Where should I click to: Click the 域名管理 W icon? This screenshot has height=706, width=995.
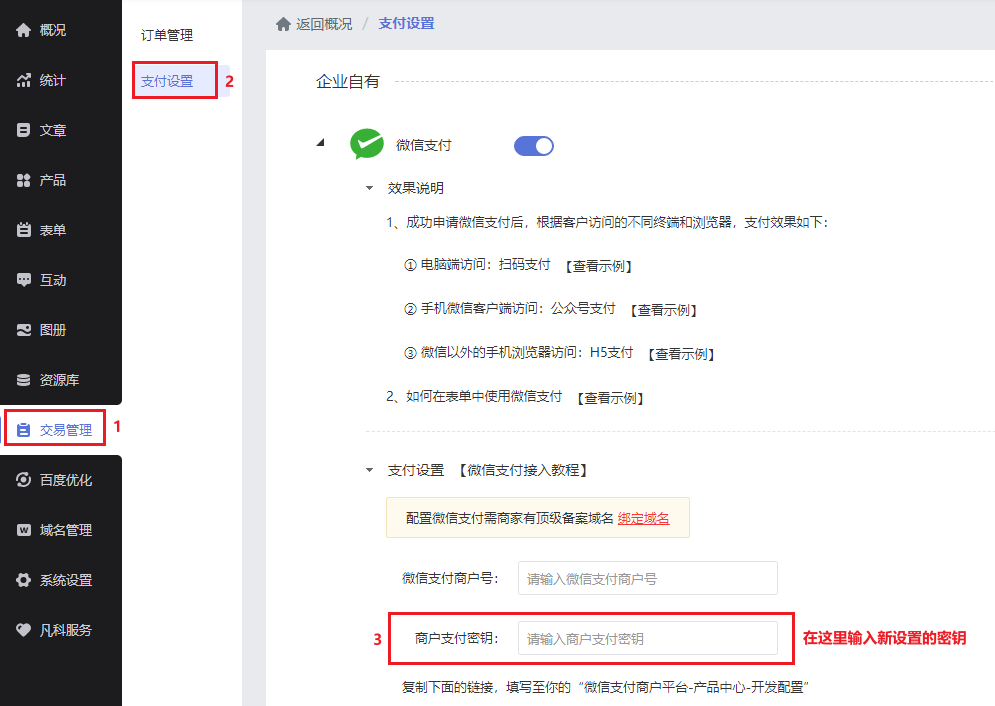click(23, 530)
